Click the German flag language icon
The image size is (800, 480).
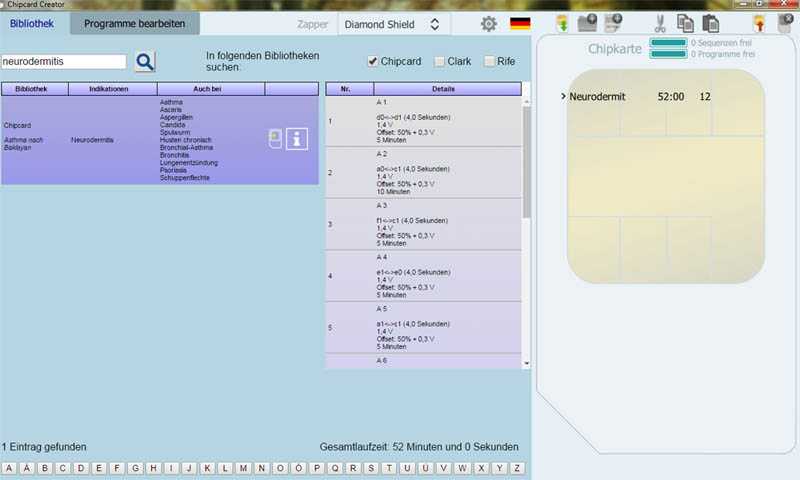point(520,24)
